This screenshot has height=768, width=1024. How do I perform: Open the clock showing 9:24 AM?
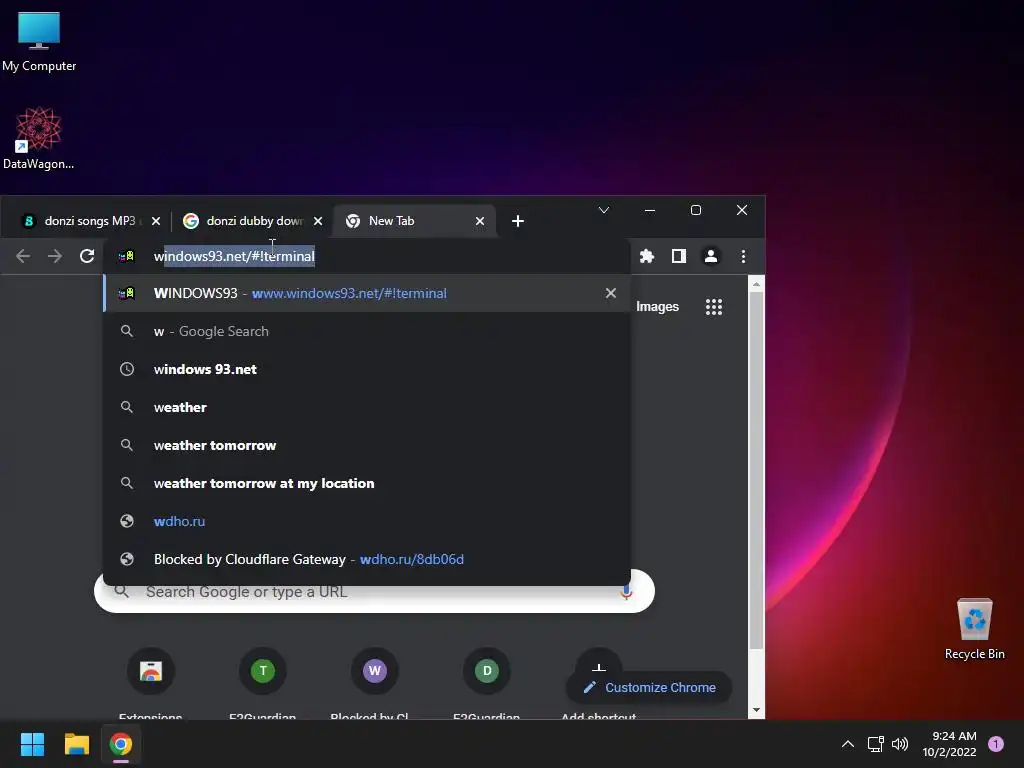pos(949,744)
